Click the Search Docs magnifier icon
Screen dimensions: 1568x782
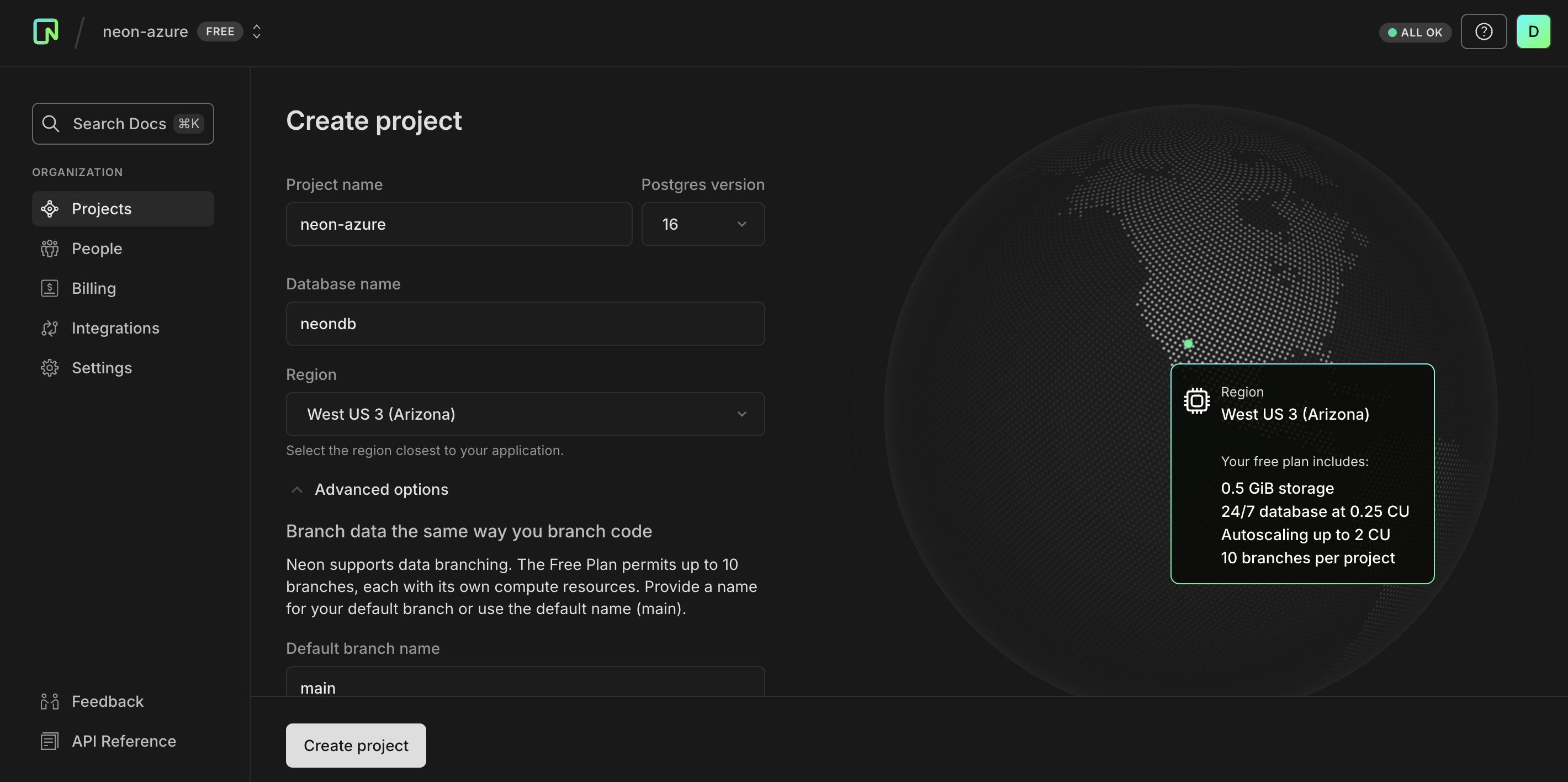pyautogui.click(x=51, y=124)
